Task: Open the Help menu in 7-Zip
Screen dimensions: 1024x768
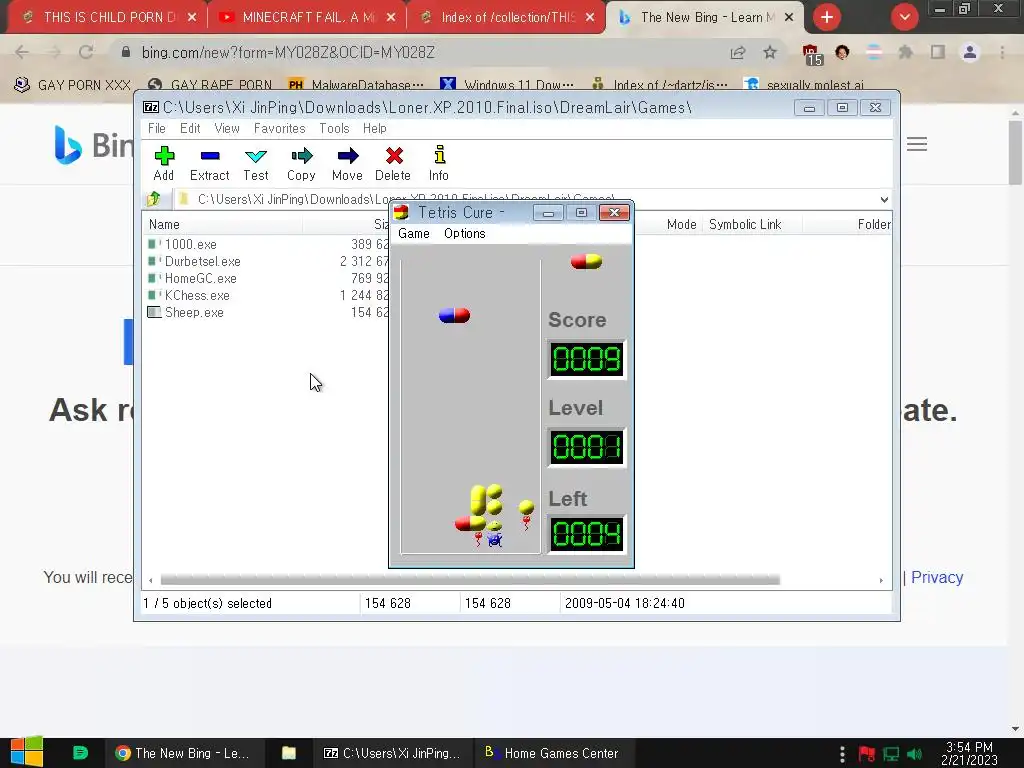Action: (375, 128)
